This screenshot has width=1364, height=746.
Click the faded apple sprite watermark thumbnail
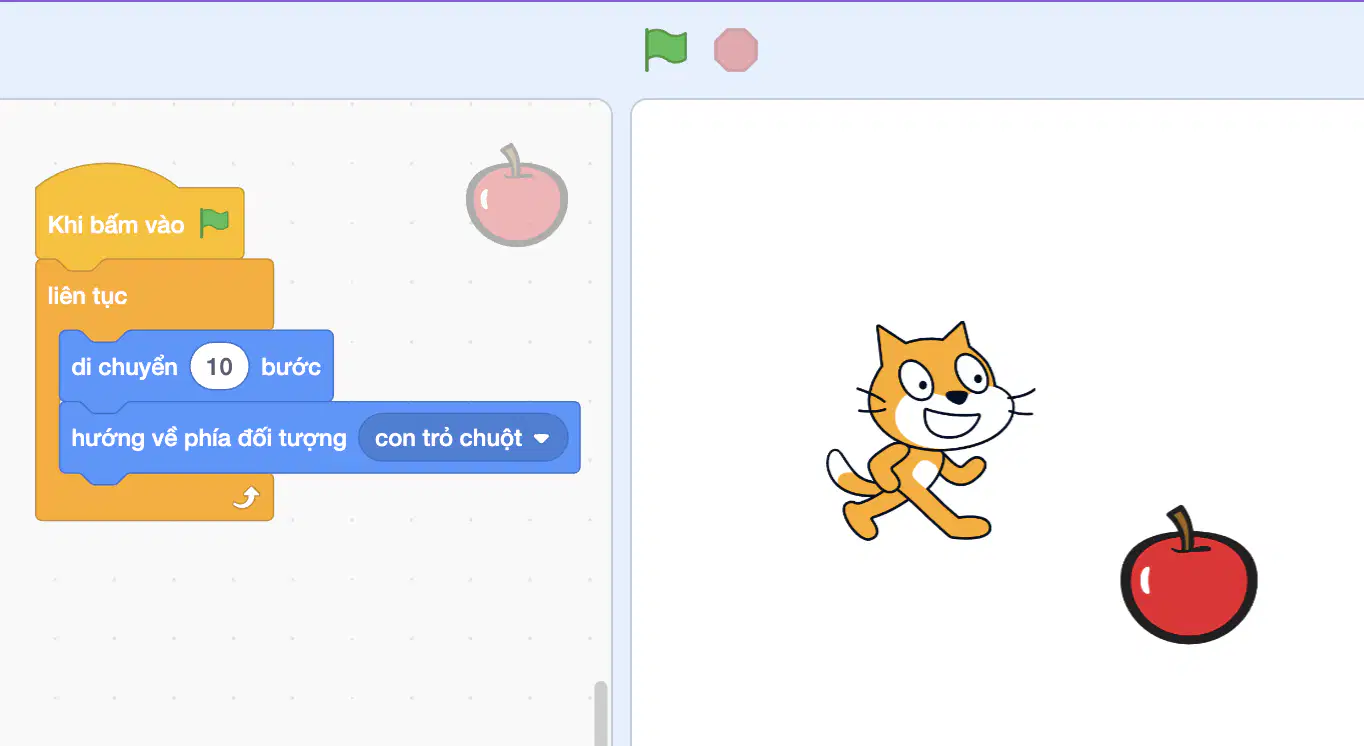[x=517, y=195]
